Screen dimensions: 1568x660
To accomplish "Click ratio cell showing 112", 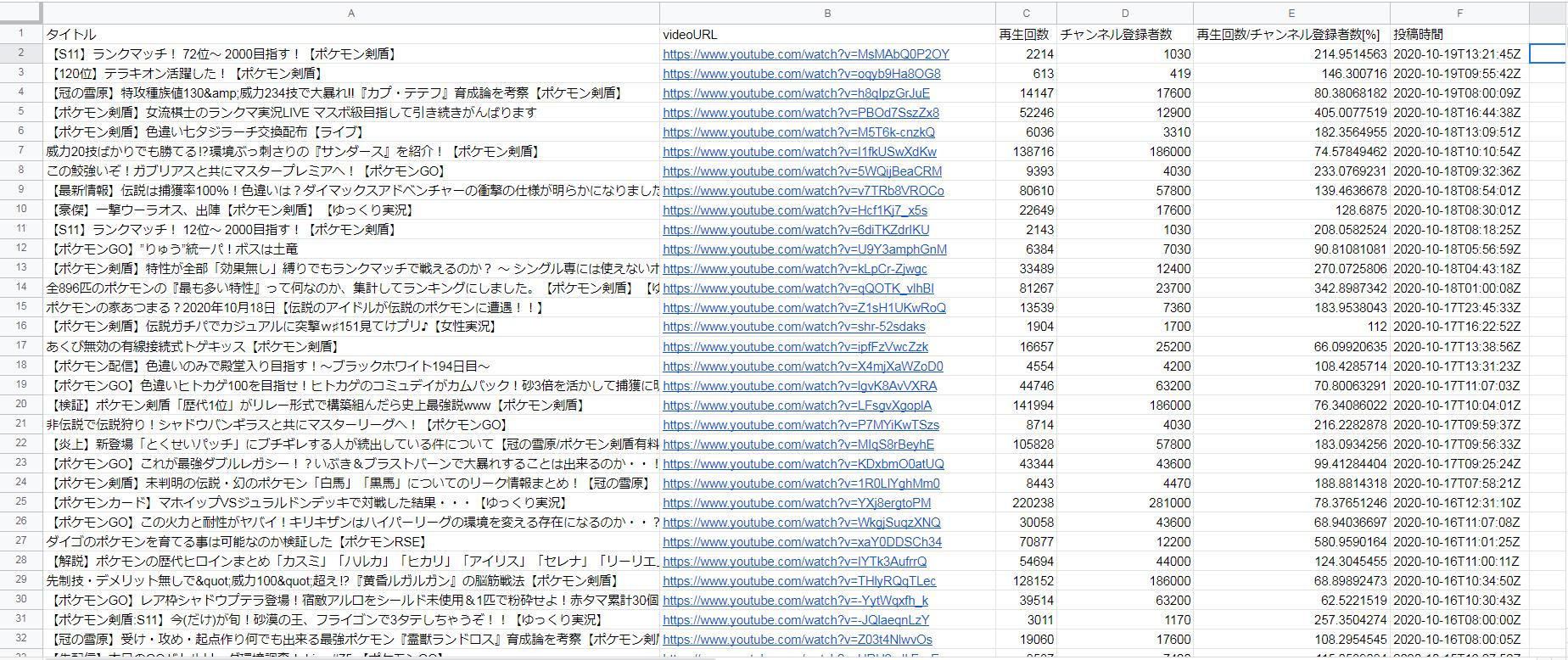I will [x=1291, y=327].
